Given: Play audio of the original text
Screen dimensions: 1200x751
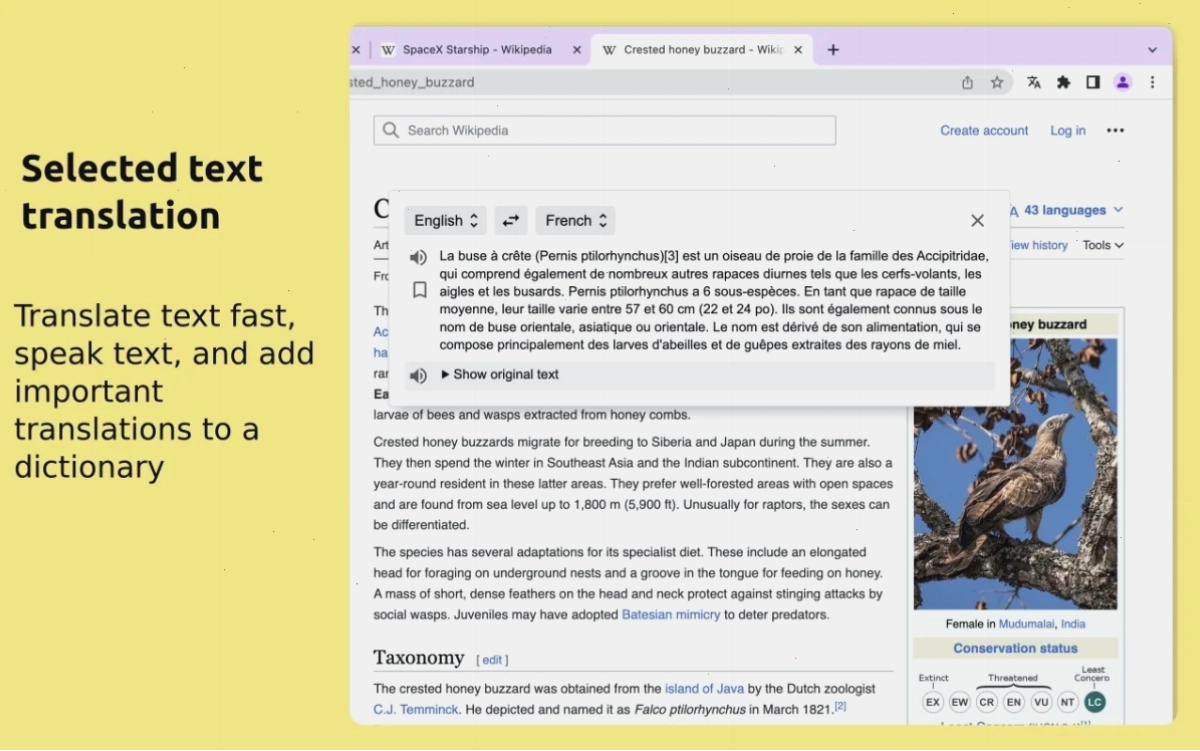Looking at the screenshot, I should pos(419,375).
